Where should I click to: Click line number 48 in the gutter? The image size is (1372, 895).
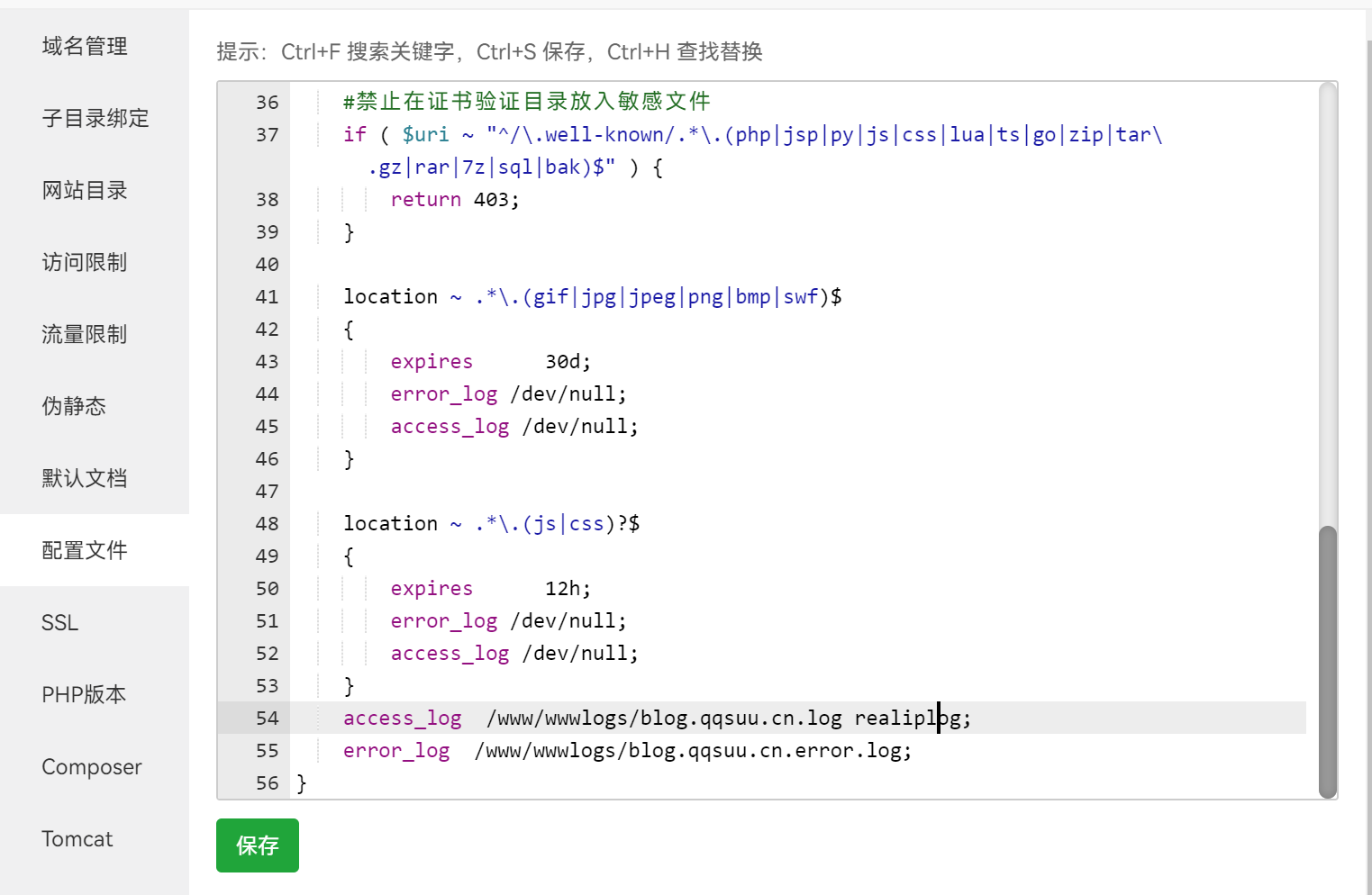pyautogui.click(x=267, y=524)
